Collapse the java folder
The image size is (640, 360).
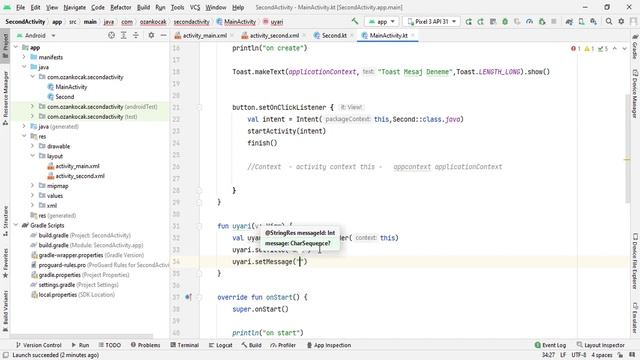pos(24,67)
